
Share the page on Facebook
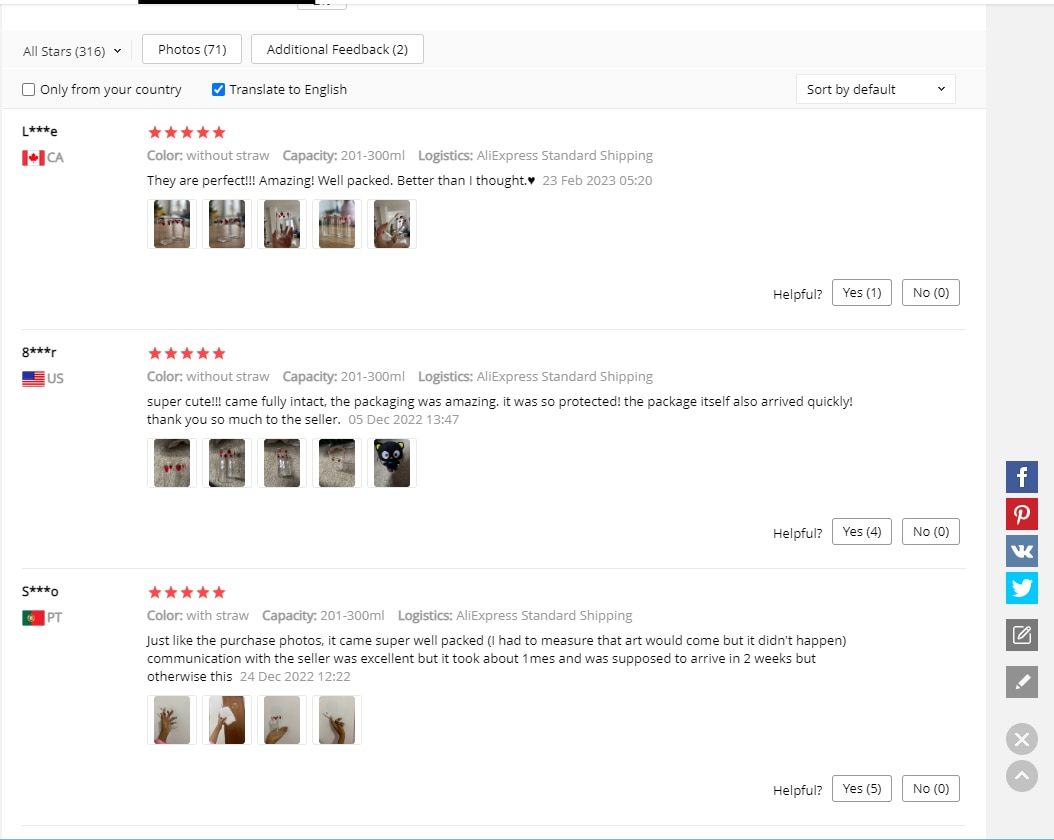click(1022, 477)
